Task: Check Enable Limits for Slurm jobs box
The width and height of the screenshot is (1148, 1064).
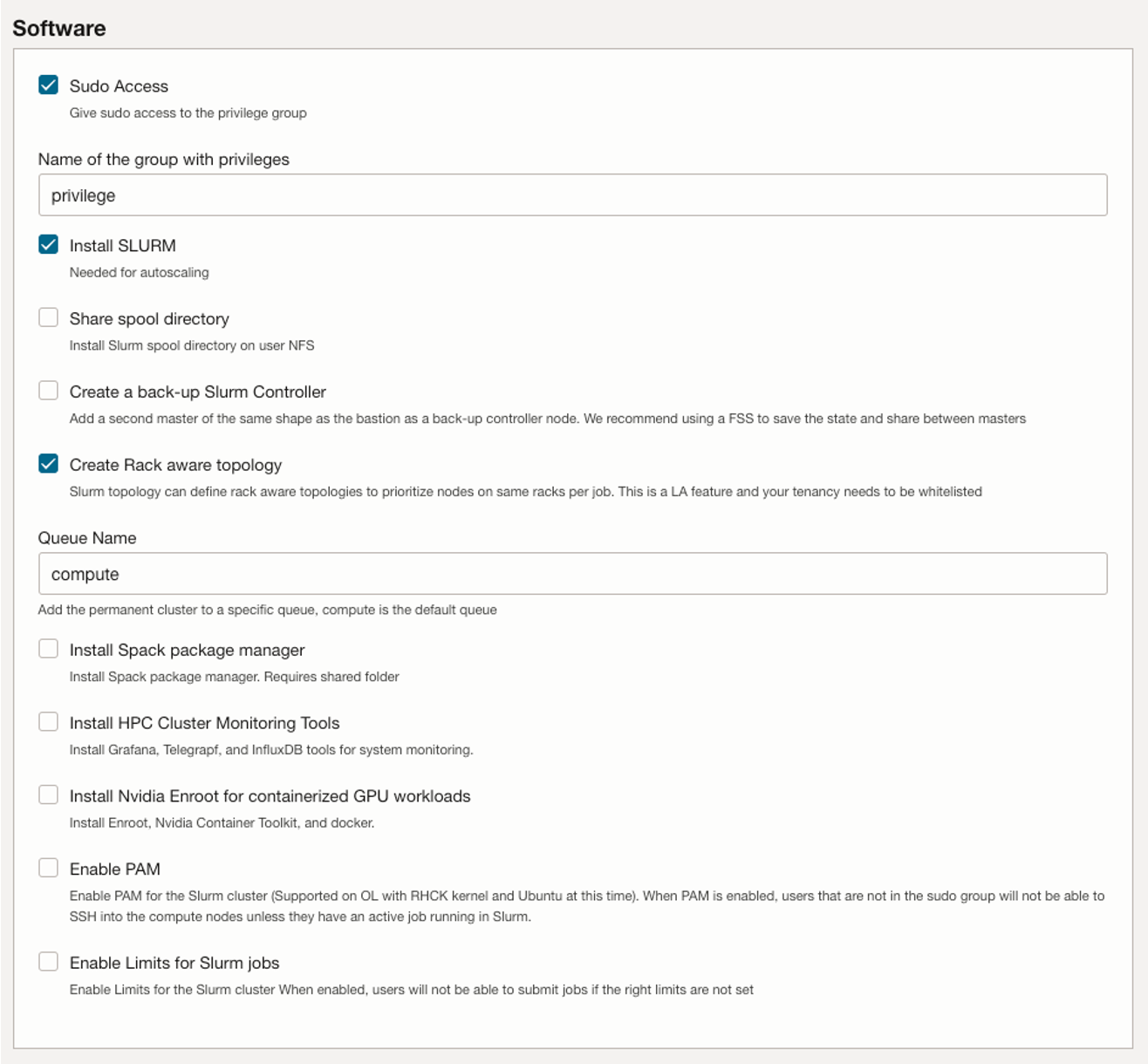Action: tap(48, 962)
